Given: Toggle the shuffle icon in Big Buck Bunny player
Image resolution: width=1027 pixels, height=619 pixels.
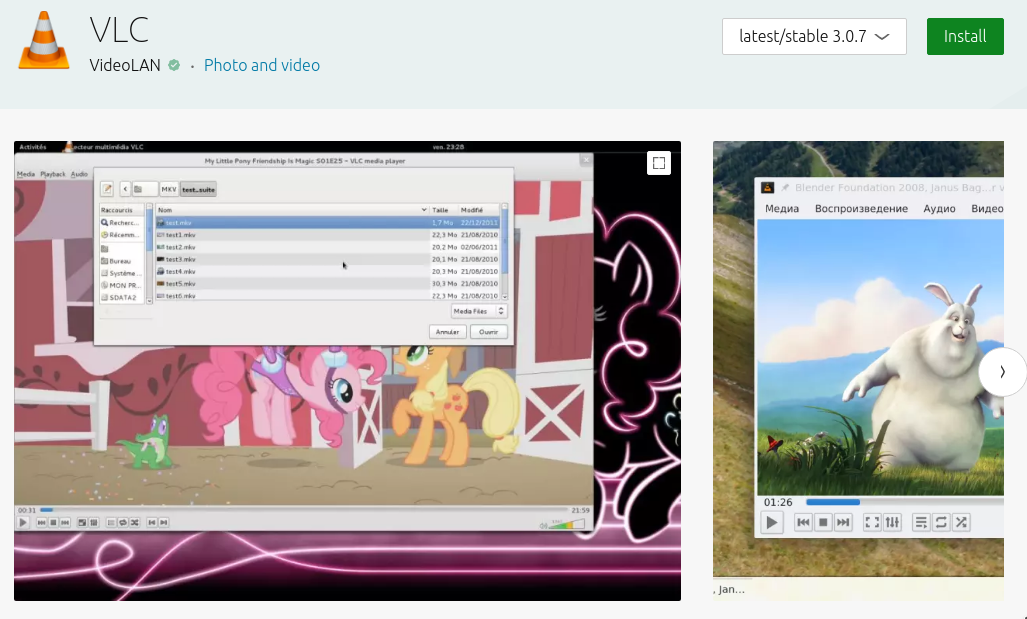Looking at the screenshot, I should [961, 522].
